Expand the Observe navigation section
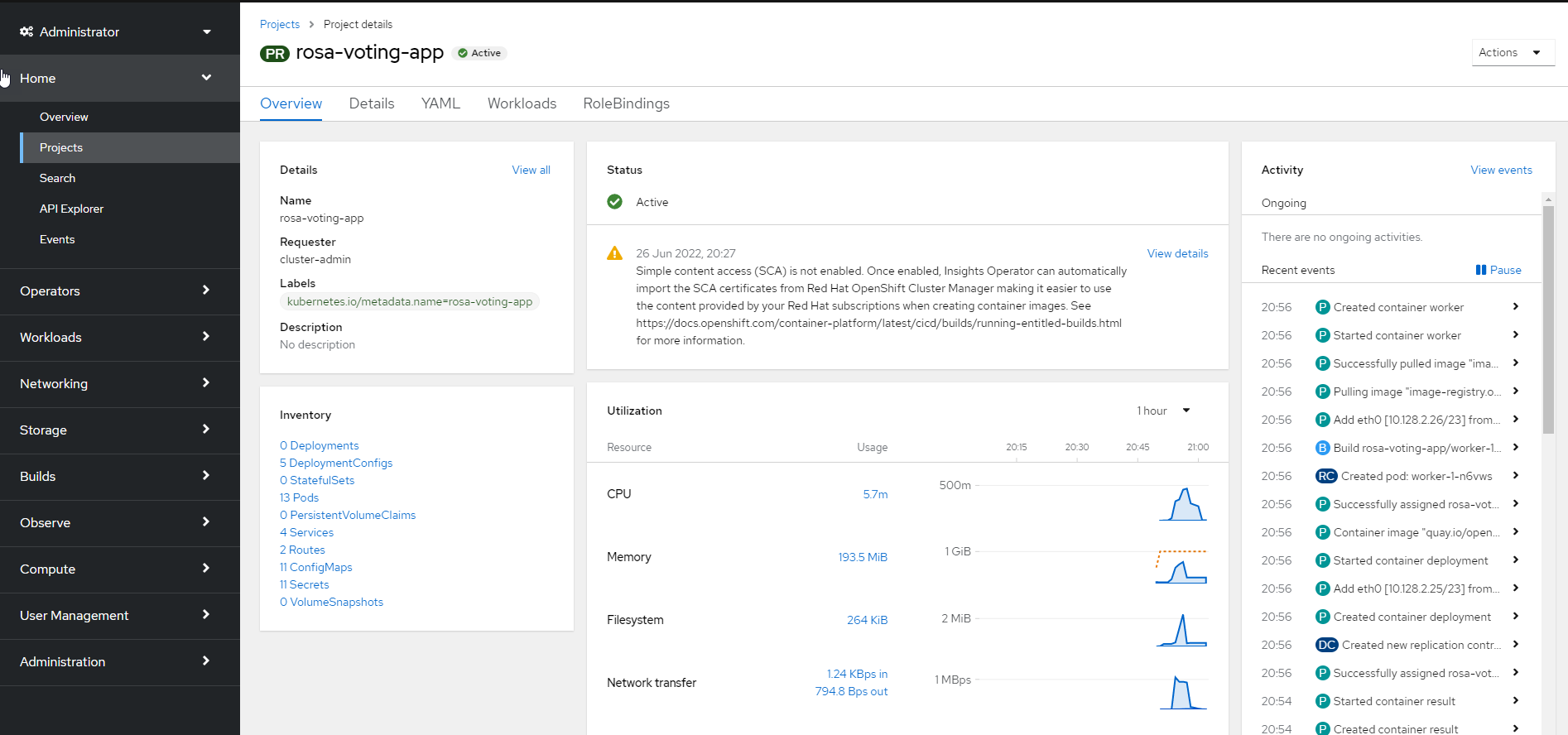Viewport: 1568px width, 735px height. click(x=120, y=522)
